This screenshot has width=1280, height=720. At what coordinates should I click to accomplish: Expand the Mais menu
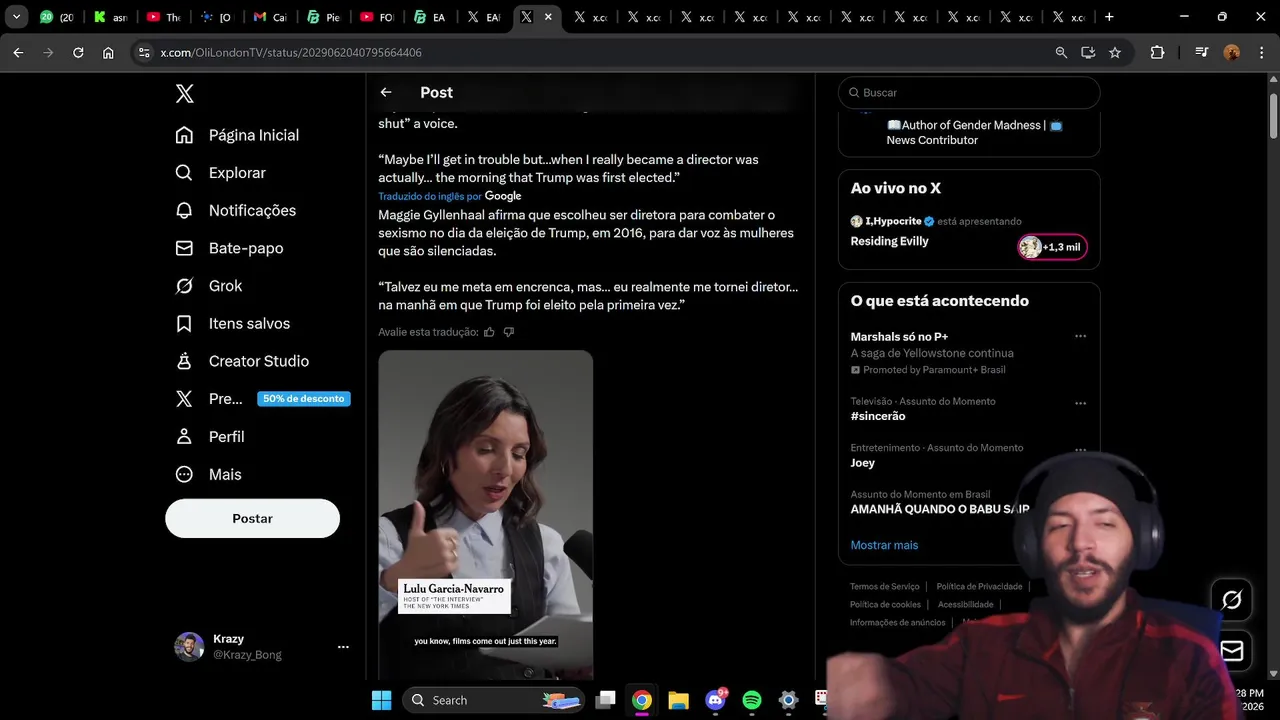click(x=208, y=475)
